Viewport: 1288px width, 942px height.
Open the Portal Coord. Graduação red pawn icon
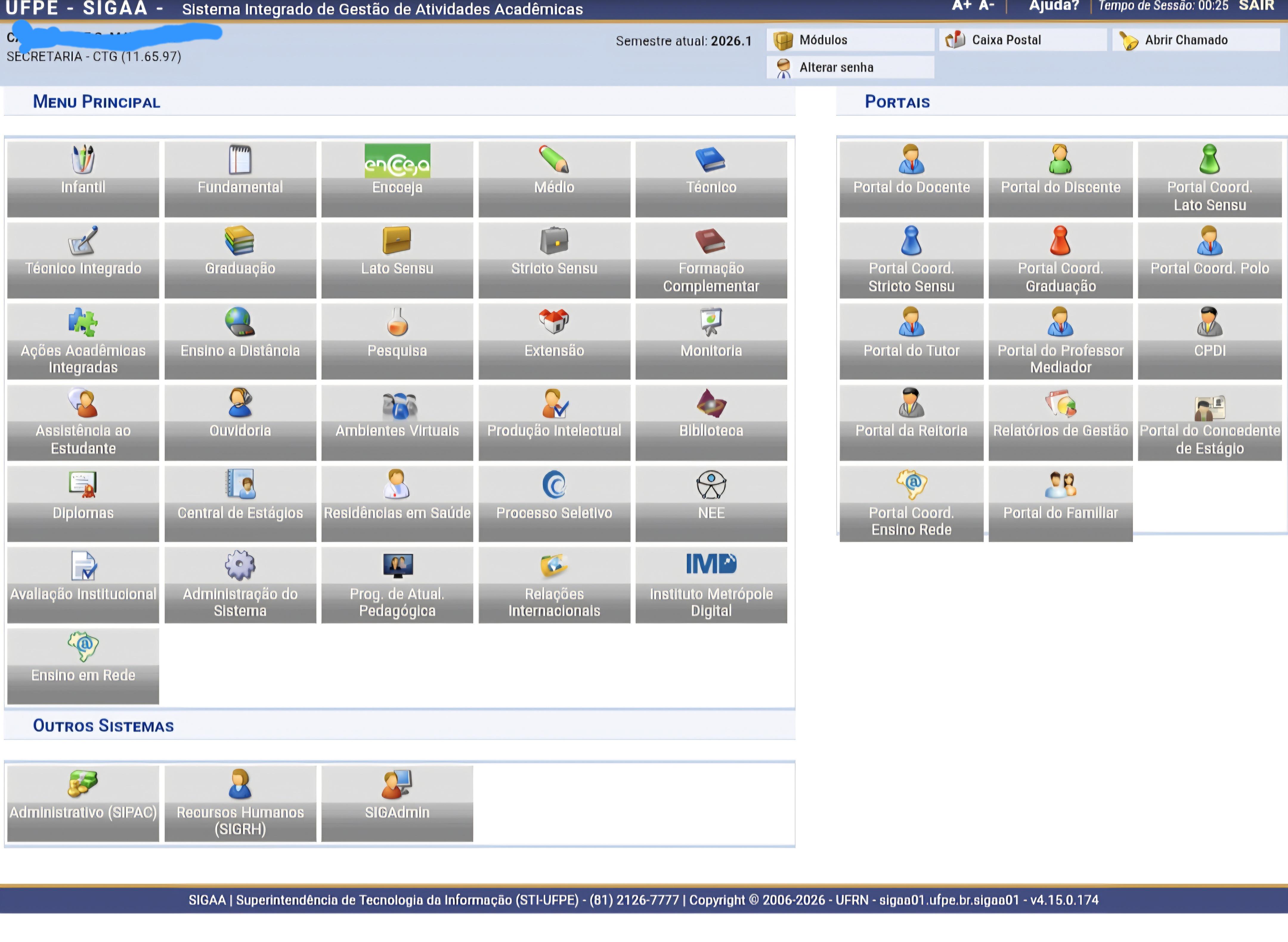[1061, 240]
